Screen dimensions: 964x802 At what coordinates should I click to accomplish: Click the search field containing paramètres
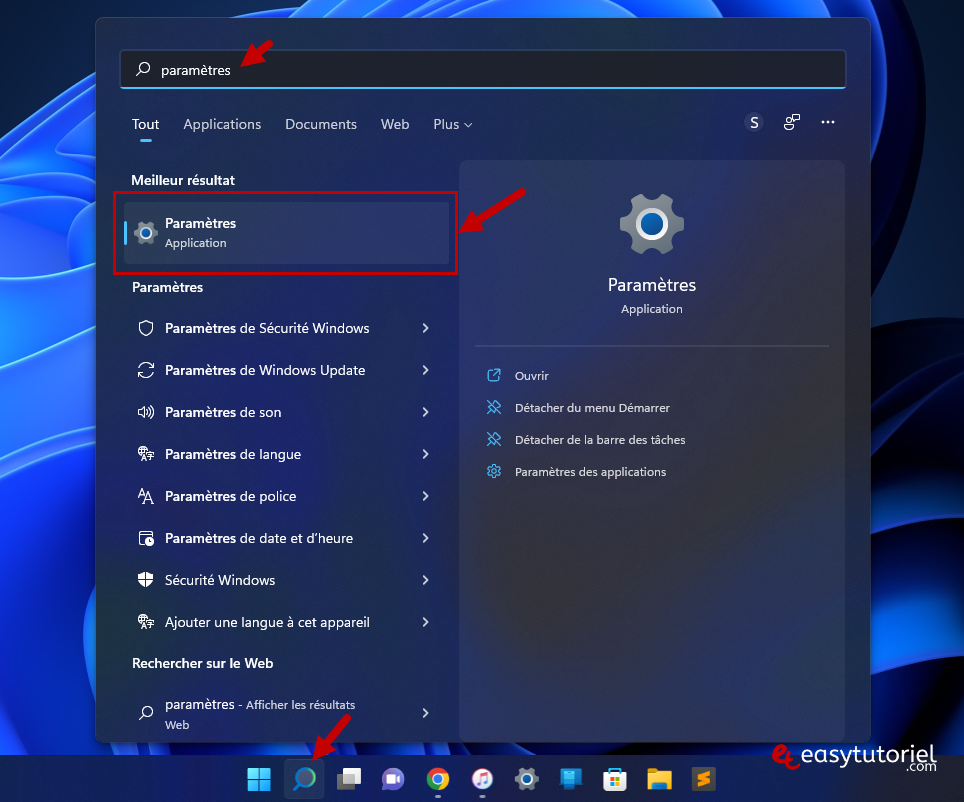pyautogui.click(x=483, y=69)
